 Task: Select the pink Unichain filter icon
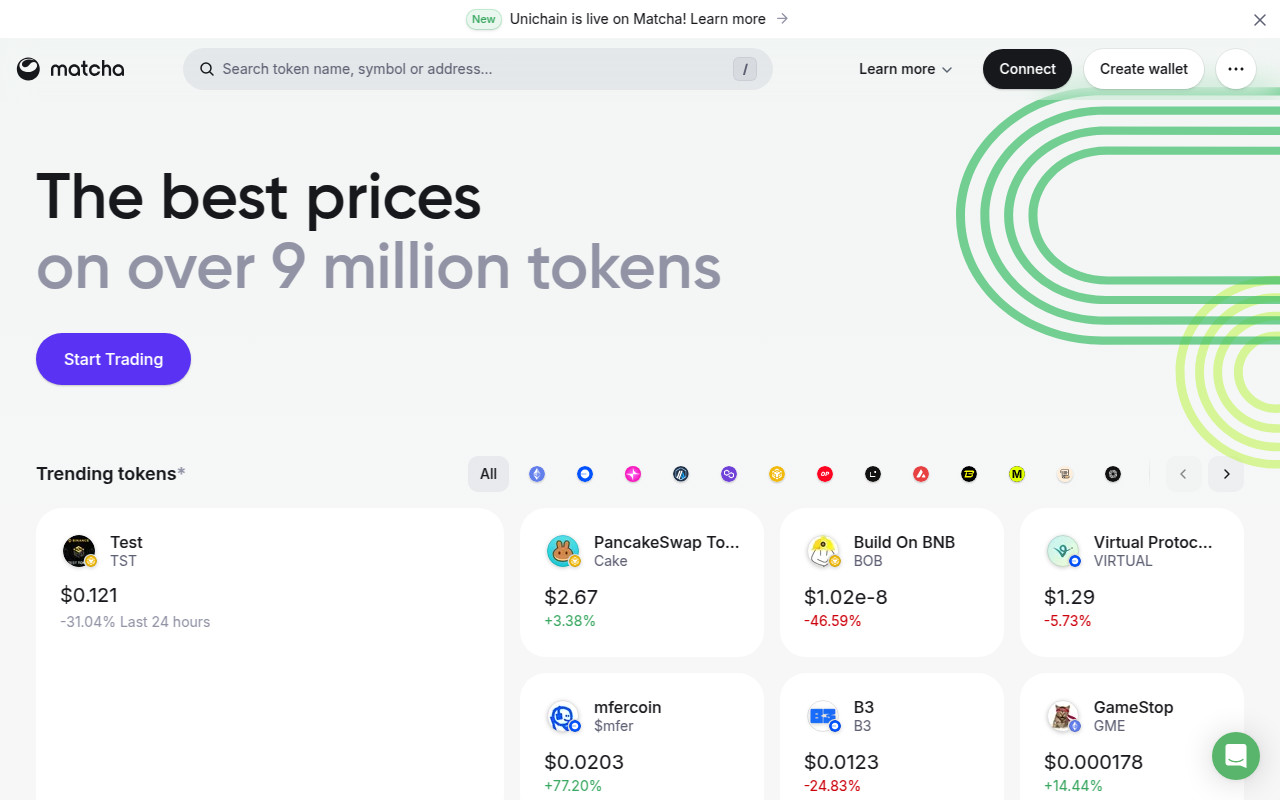coord(633,474)
